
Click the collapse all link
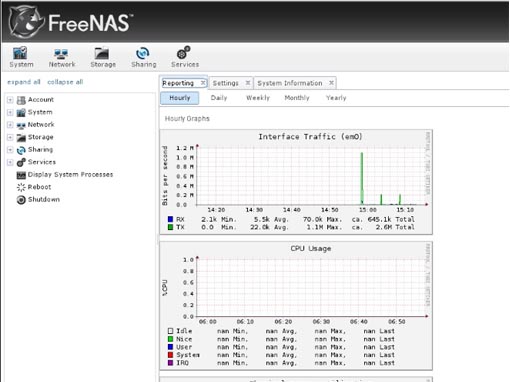[x=65, y=82]
